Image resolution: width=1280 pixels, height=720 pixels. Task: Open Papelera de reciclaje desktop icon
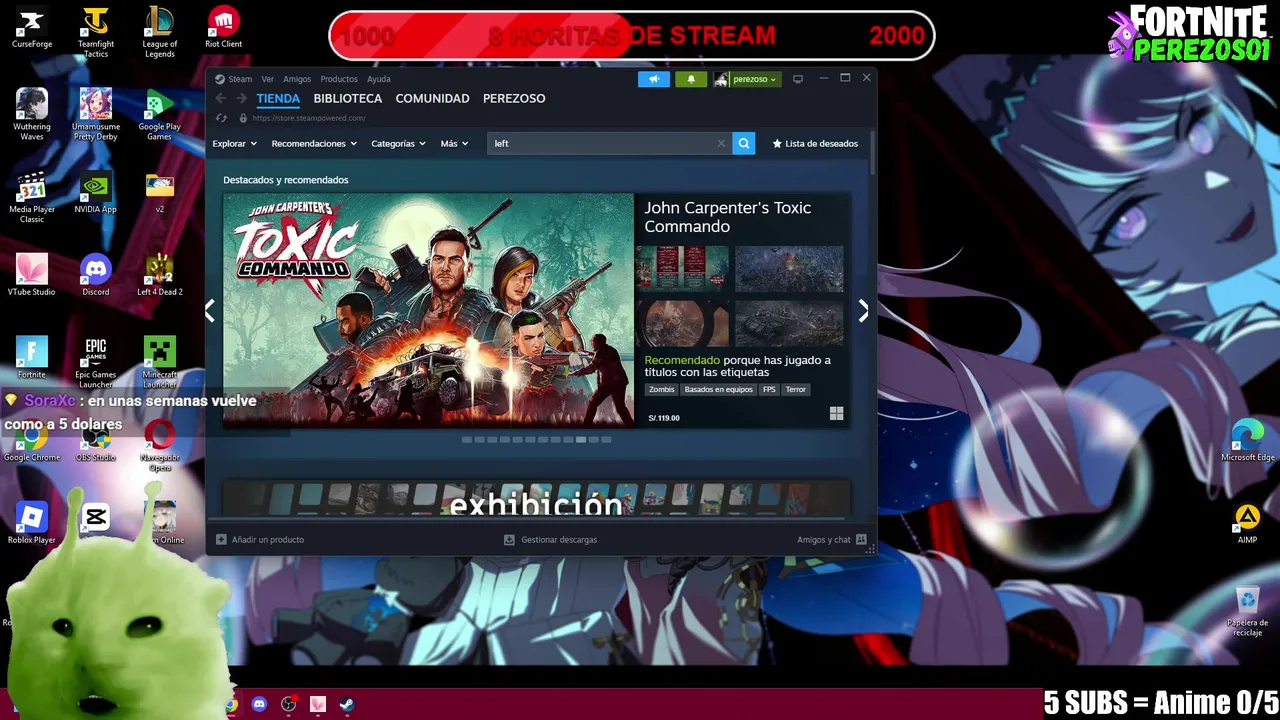pyautogui.click(x=1247, y=611)
